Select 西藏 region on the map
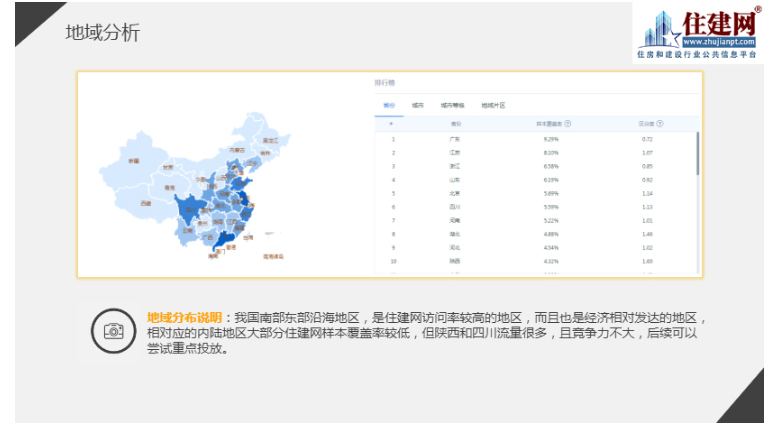This screenshot has width=781, height=426. tap(146, 204)
